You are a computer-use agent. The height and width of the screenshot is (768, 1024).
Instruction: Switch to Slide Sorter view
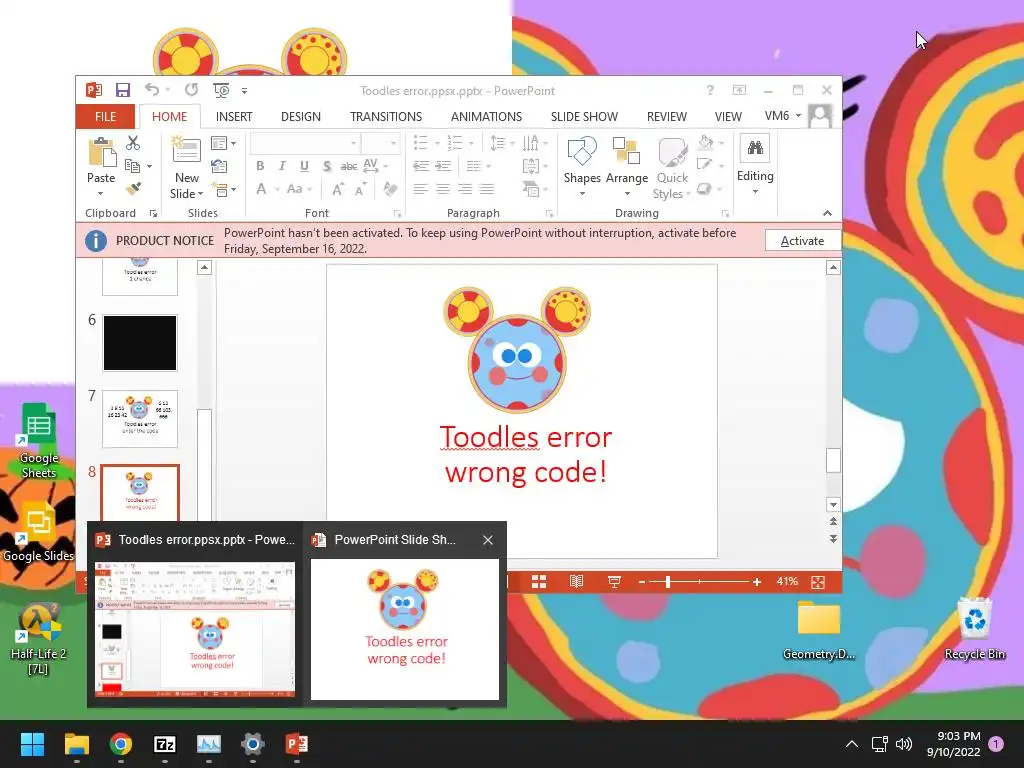[x=539, y=581]
